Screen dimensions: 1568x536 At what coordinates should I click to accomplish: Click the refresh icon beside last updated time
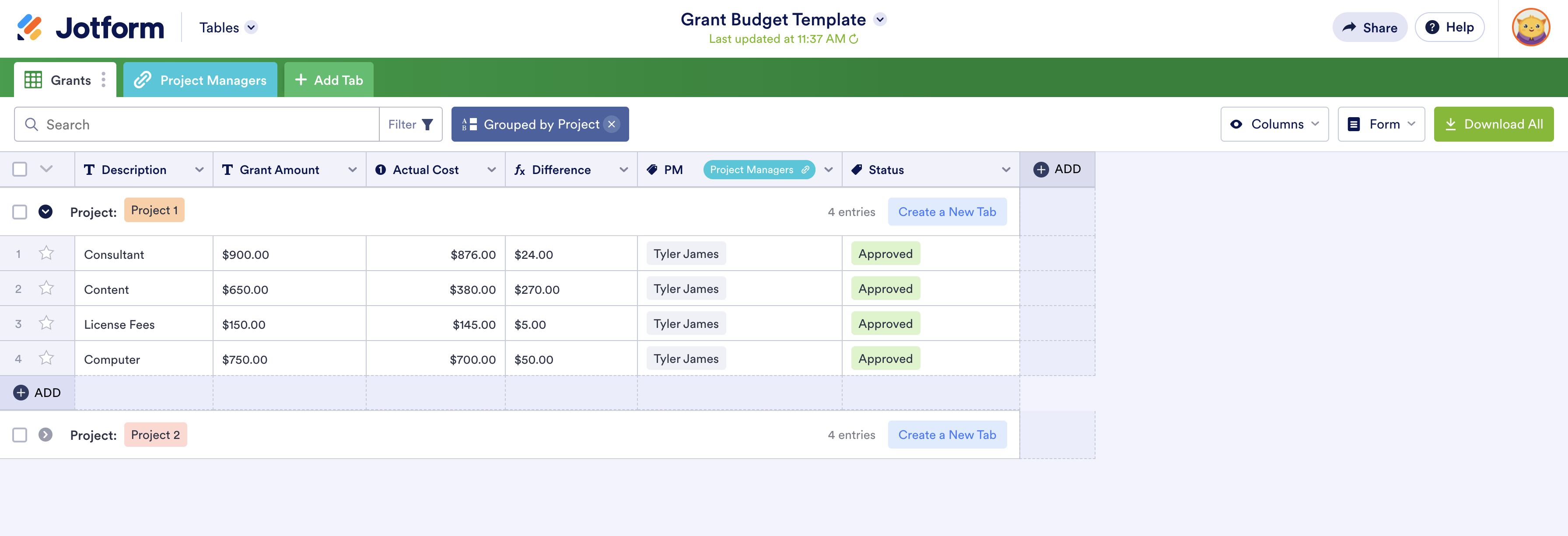point(854,39)
